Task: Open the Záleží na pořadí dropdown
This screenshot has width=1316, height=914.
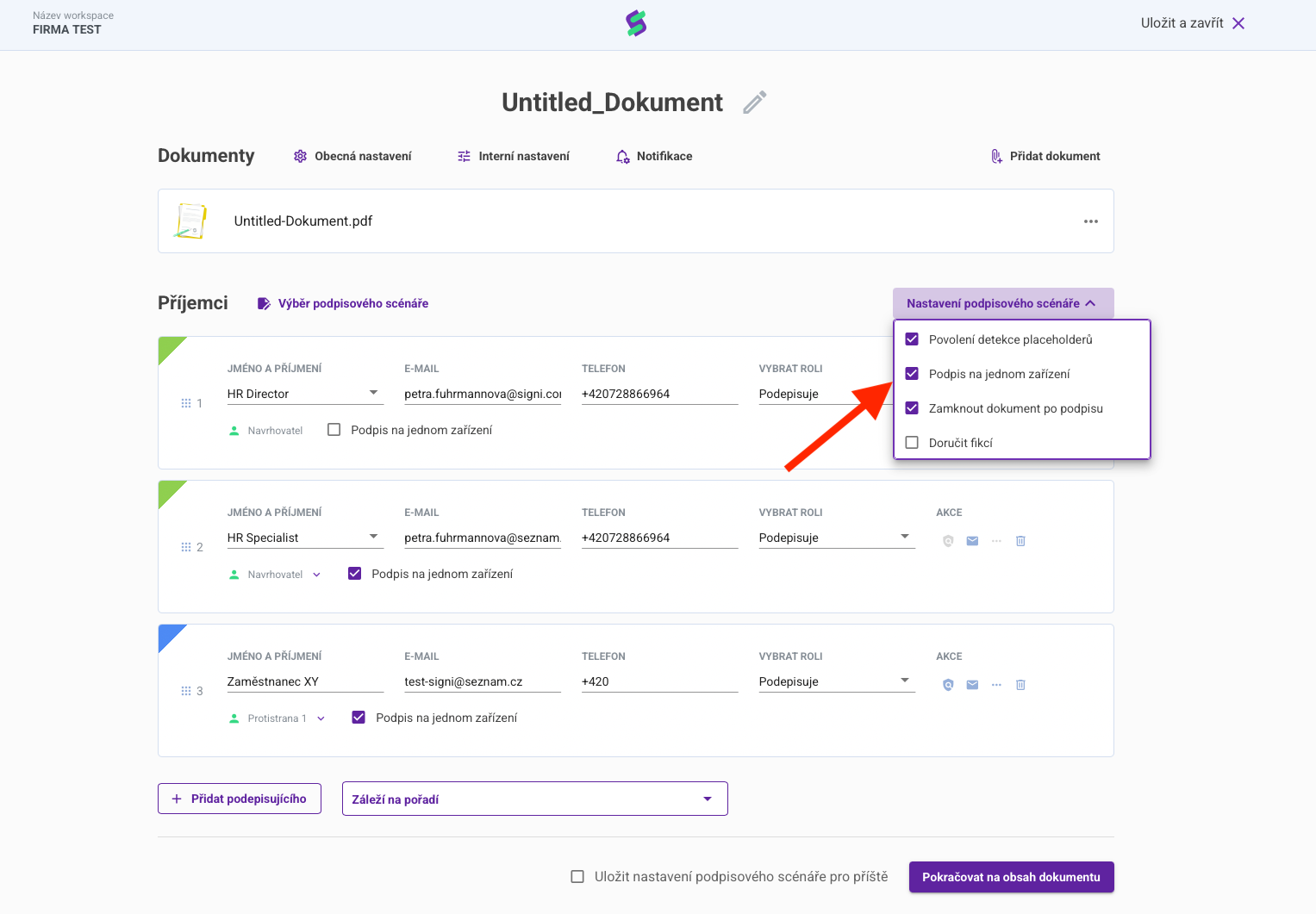Action: click(x=534, y=799)
